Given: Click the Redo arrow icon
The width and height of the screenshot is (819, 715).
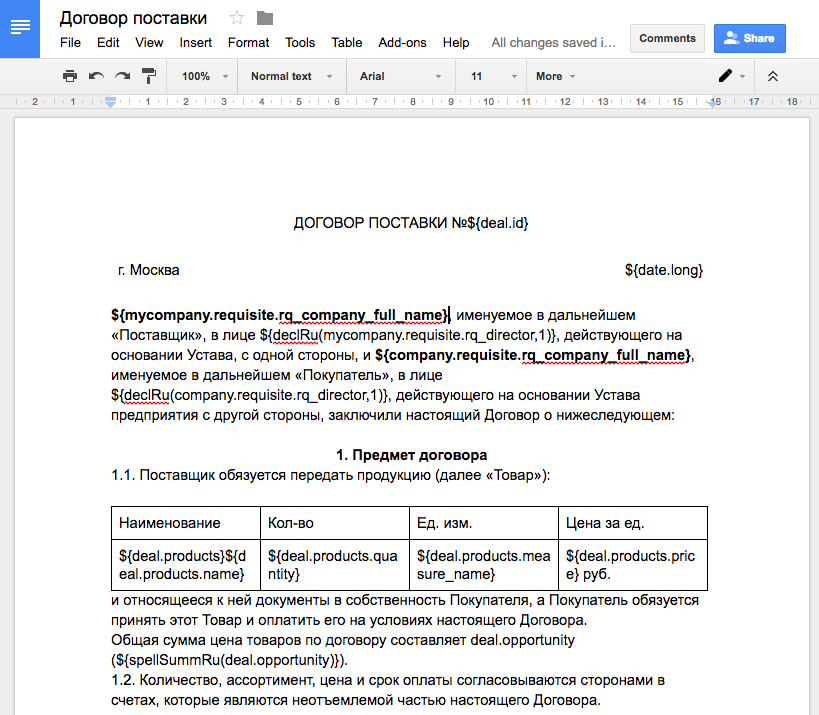Looking at the screenshot, I should coord(122,76).
